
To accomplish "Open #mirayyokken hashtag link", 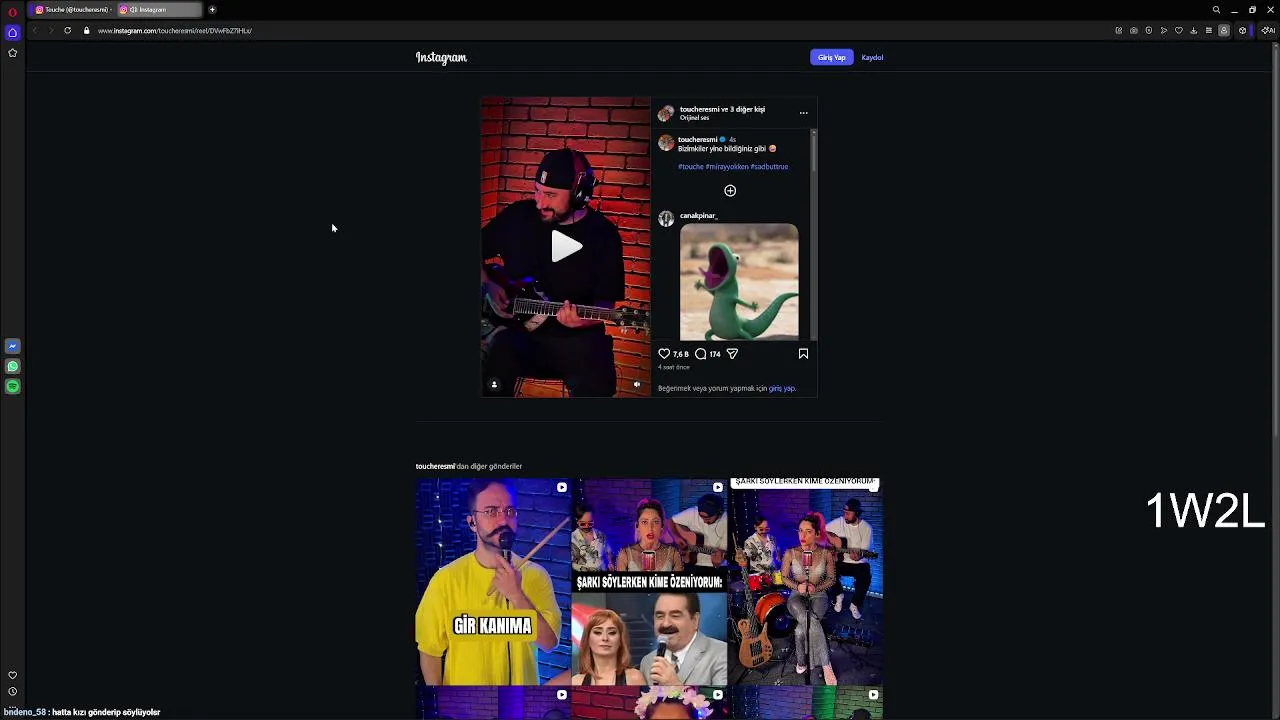I will tap(727, 167).
